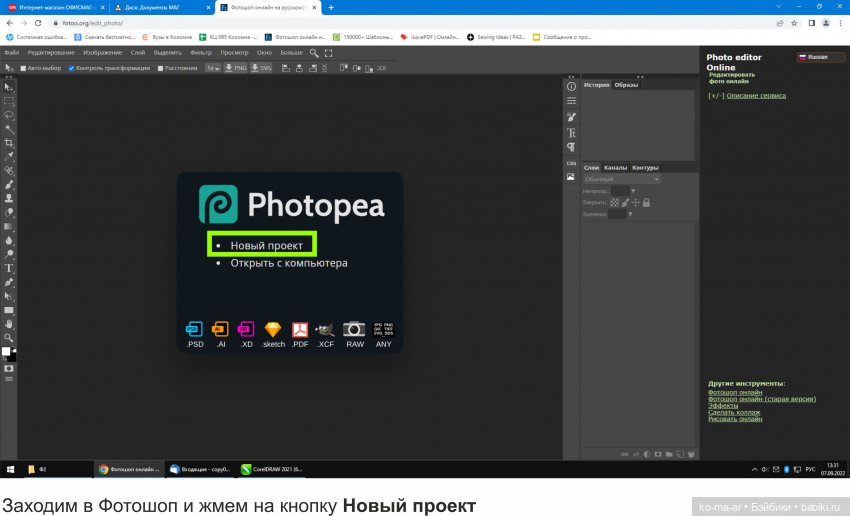
Task: Switch to the Образцы tab
Action: click(x=626, y=85)
